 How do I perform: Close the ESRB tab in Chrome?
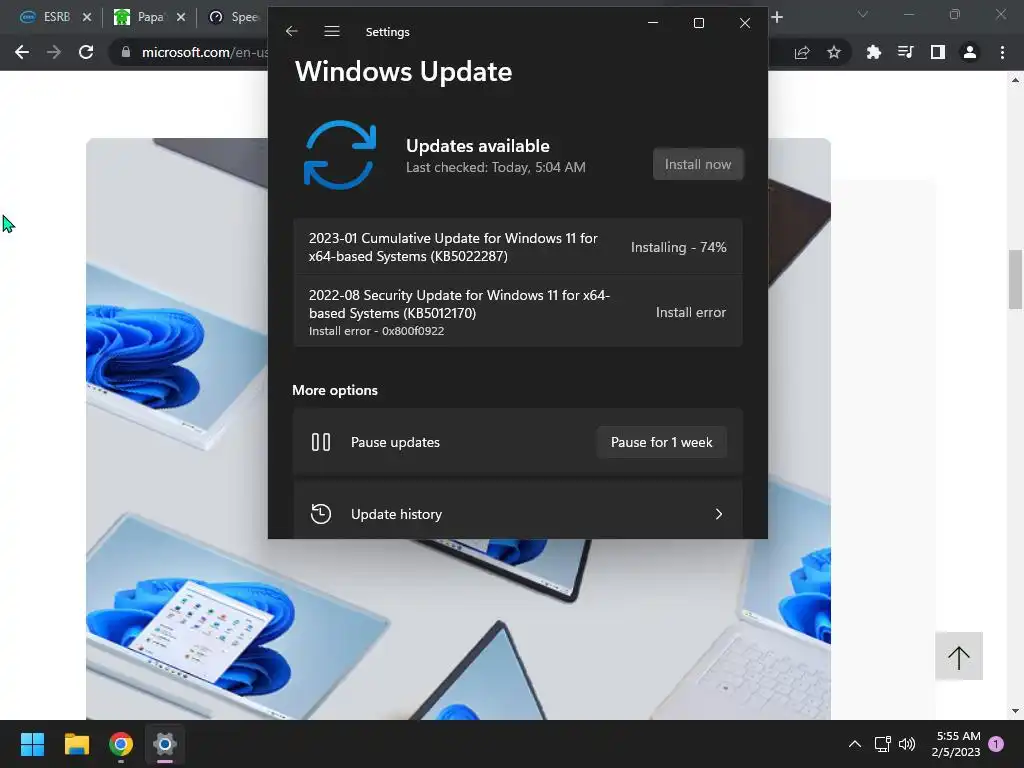coord(87,17)
